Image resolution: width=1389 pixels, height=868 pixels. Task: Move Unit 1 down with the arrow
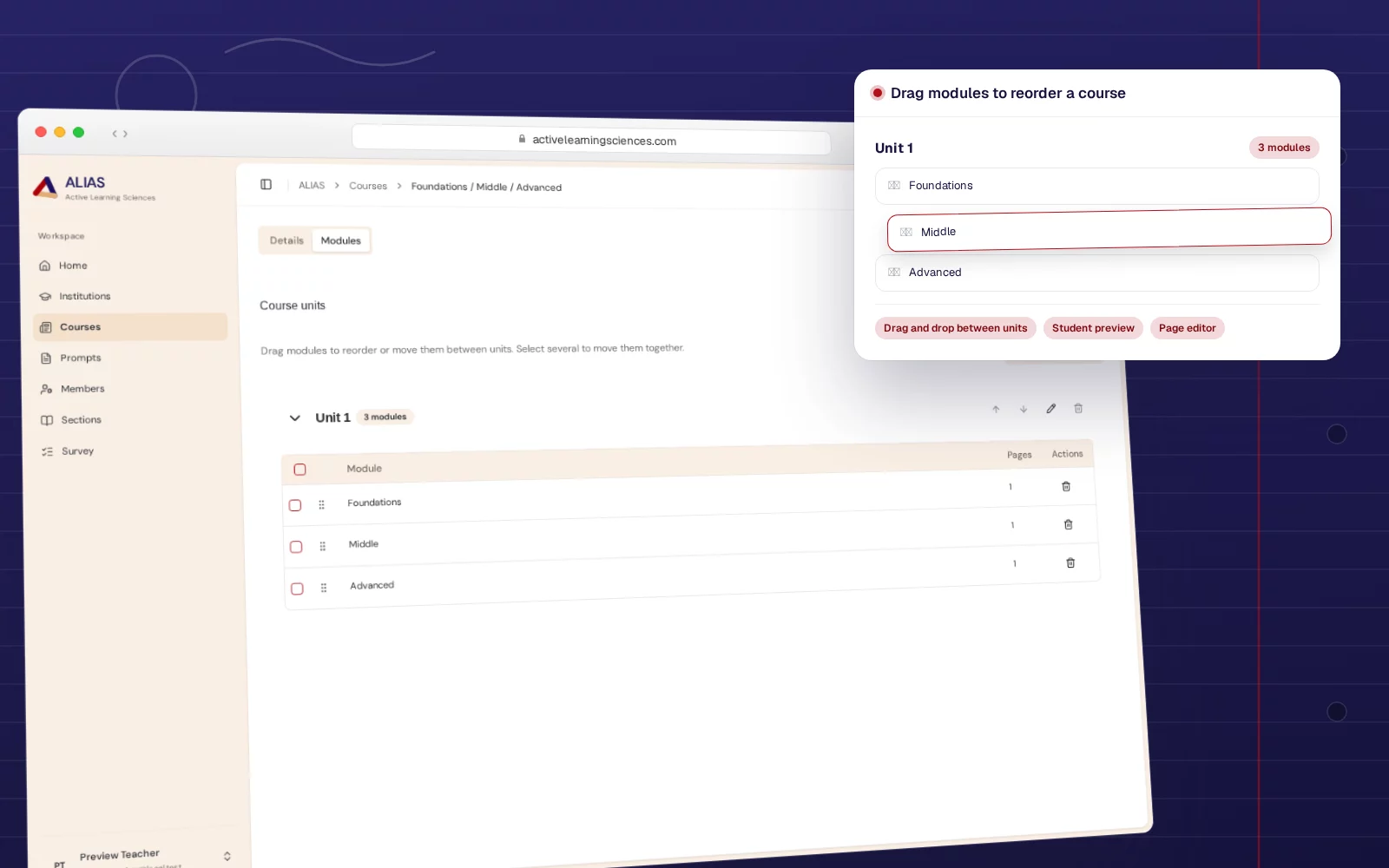pos(1024,409)
